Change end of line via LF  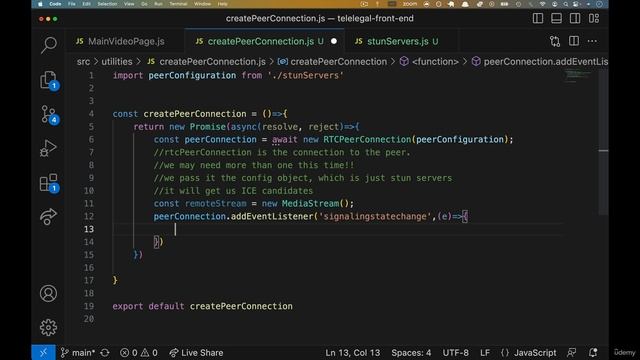485,353
